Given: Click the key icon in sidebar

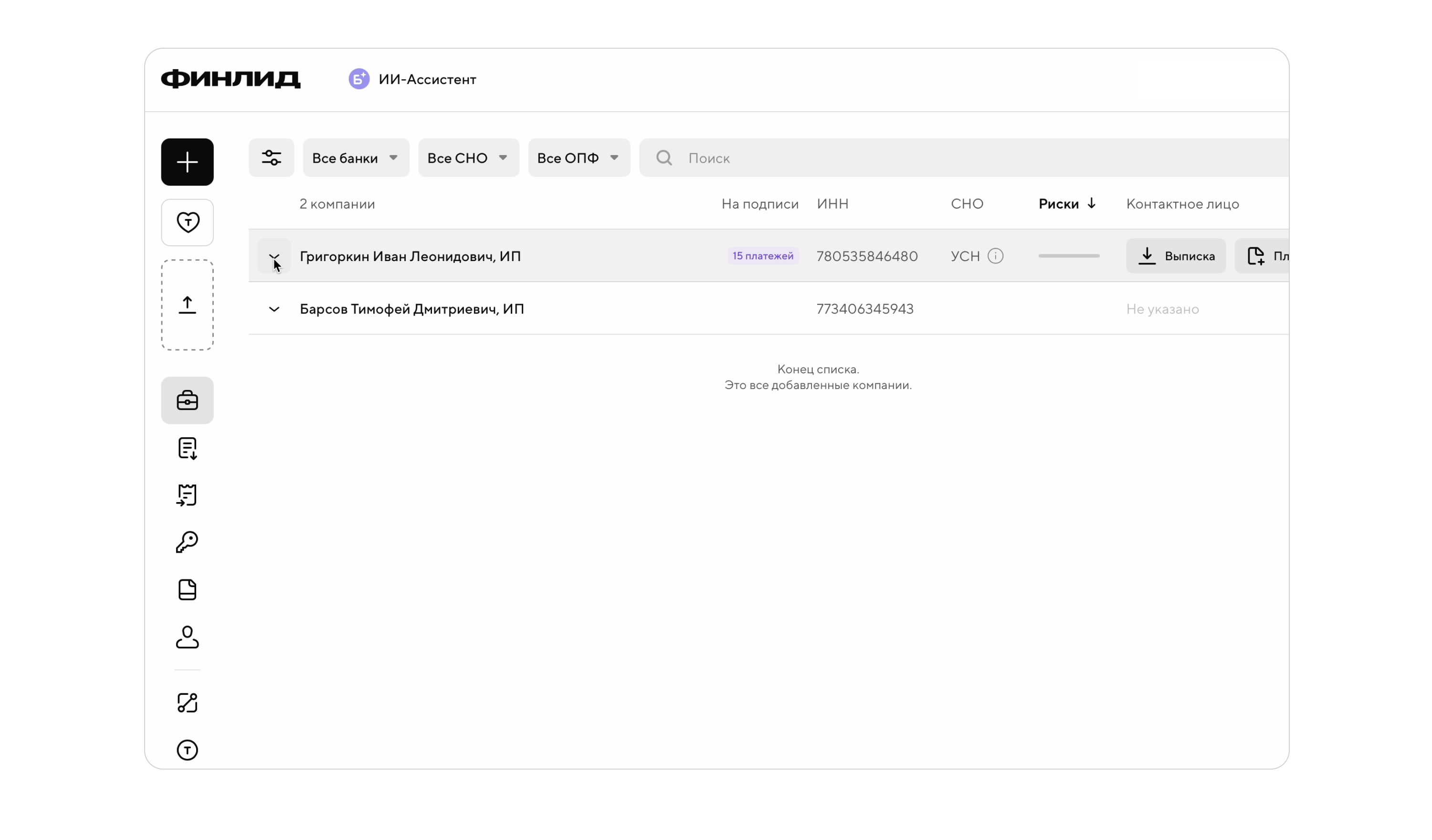Looking at the screenshot, I should point(187,542).
